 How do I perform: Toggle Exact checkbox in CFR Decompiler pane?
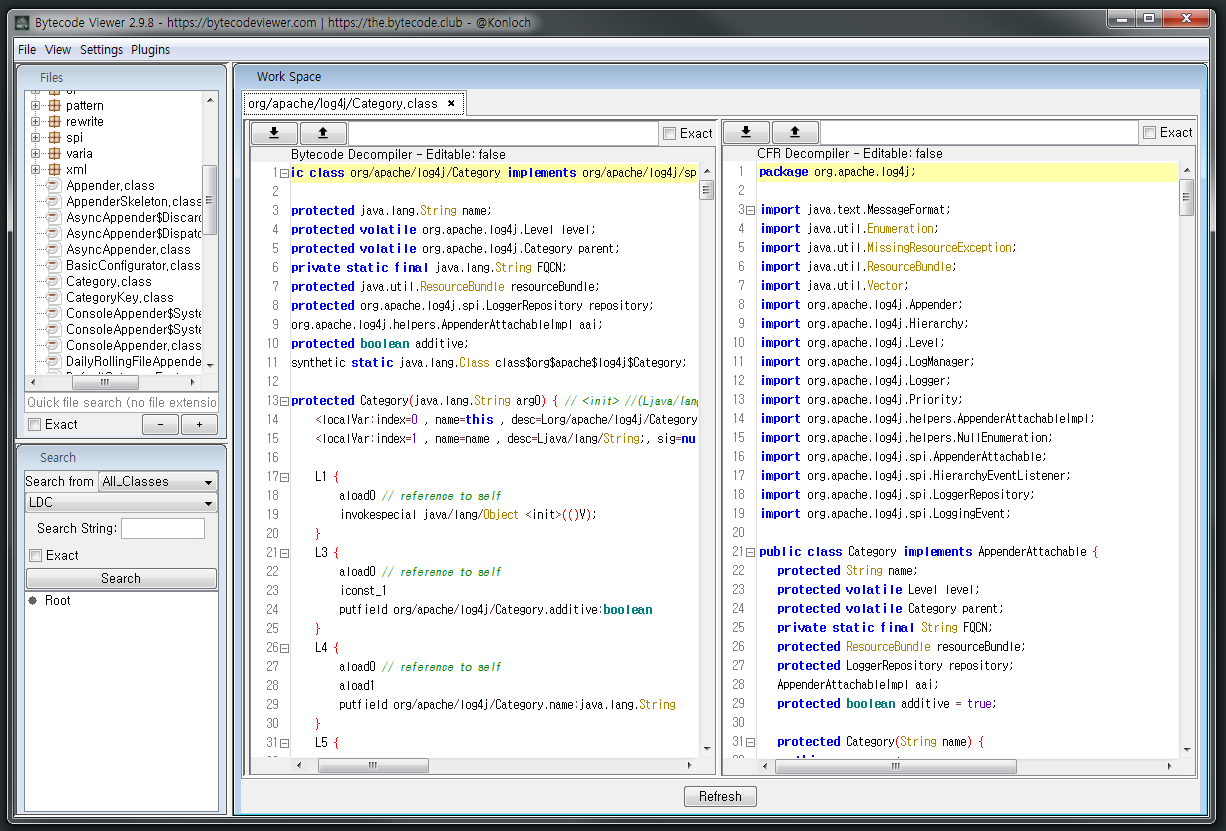1150,132
